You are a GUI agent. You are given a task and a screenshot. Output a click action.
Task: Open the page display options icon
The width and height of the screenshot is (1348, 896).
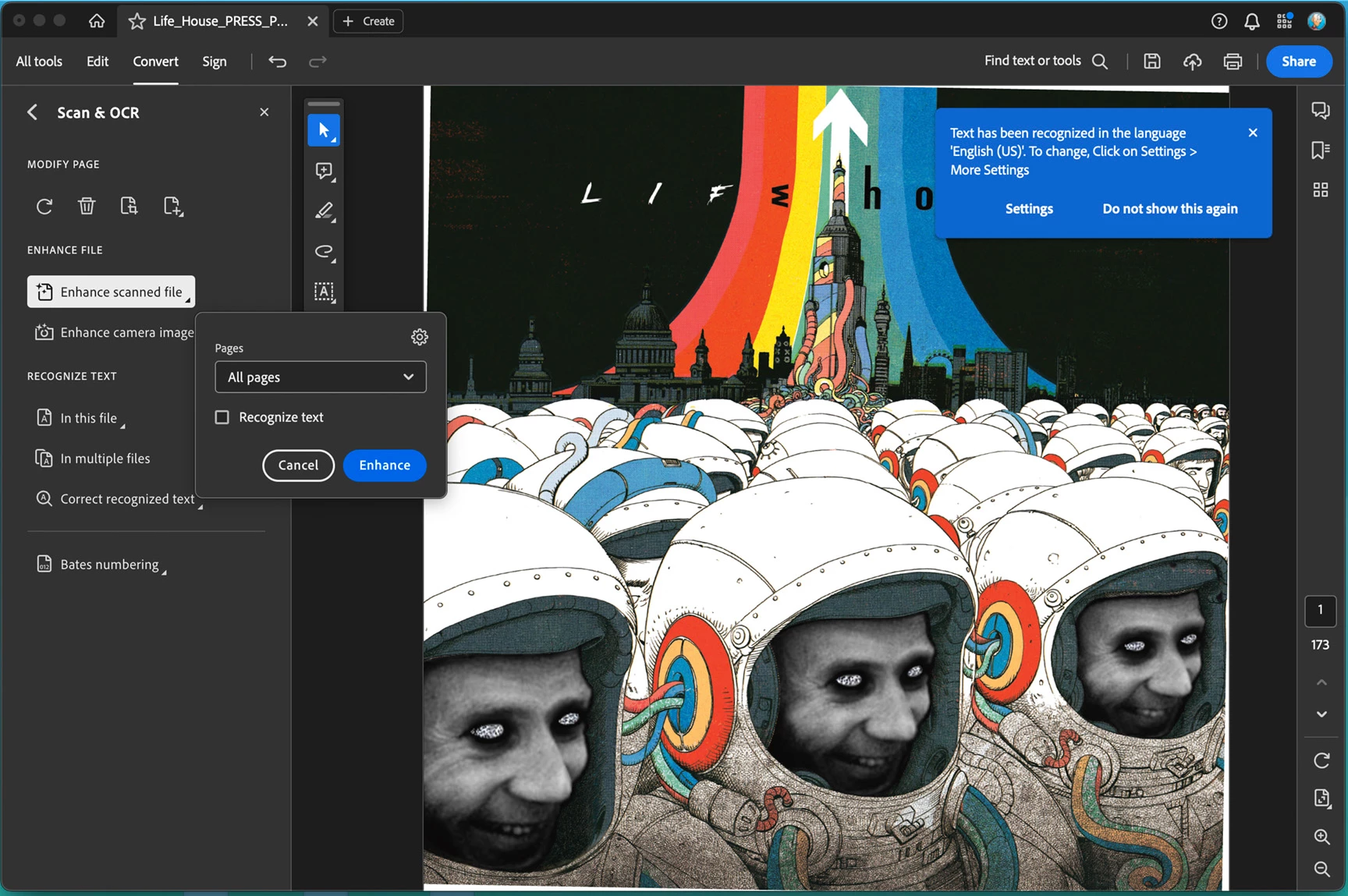[x=1321, y=798]
